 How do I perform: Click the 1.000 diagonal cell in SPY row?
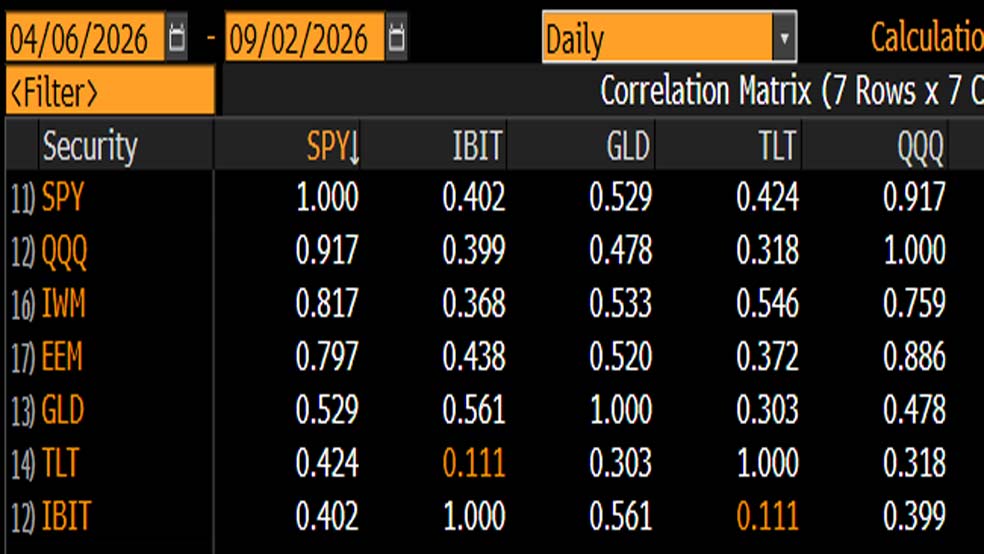click(327, 197)
